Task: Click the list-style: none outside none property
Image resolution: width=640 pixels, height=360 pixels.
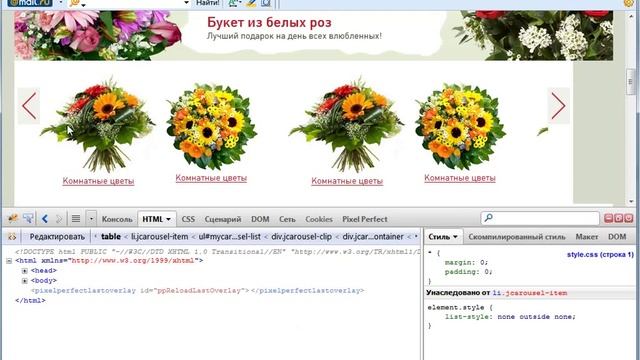Action: 510,317
